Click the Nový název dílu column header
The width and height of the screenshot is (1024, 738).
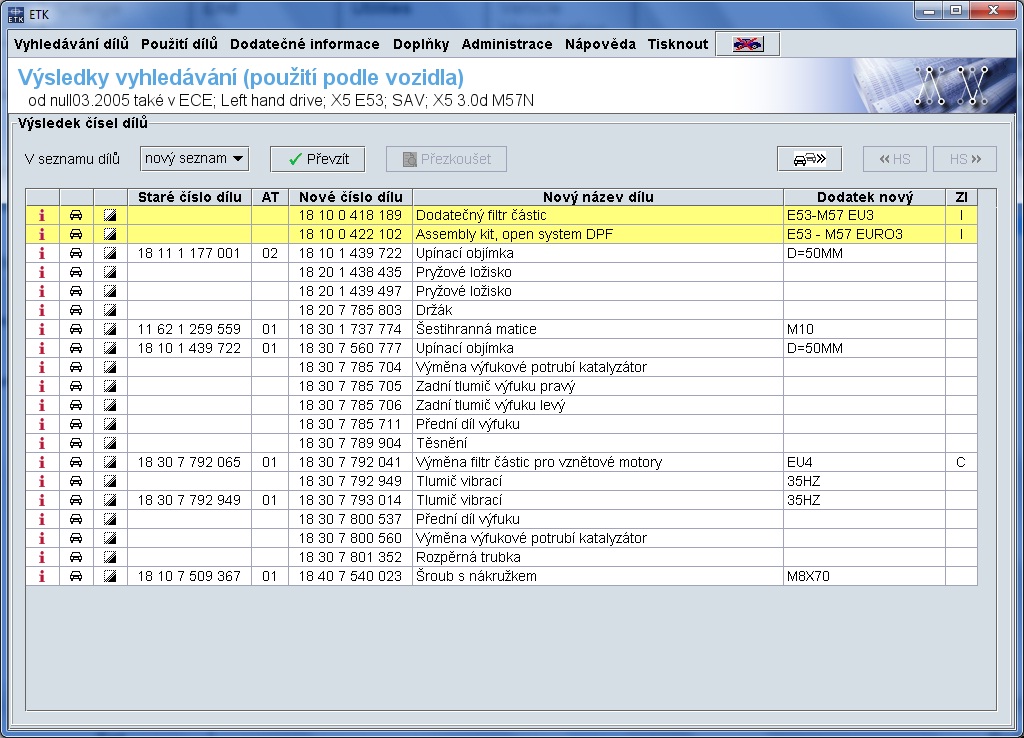(x=597, y=197)
